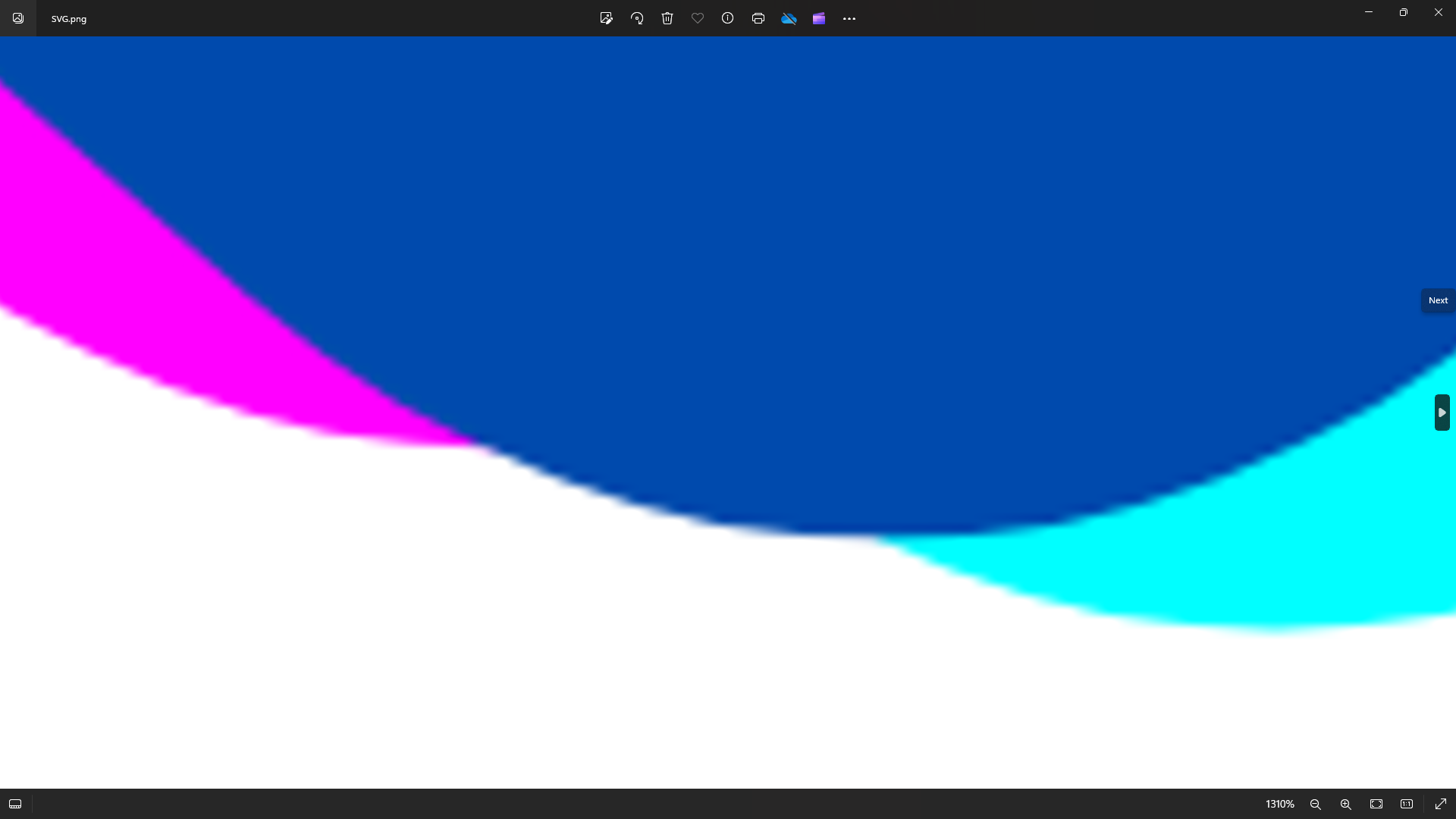Zoom out of the image
This screenshot has height=819, width=1456.
[x=1316, y=804]
